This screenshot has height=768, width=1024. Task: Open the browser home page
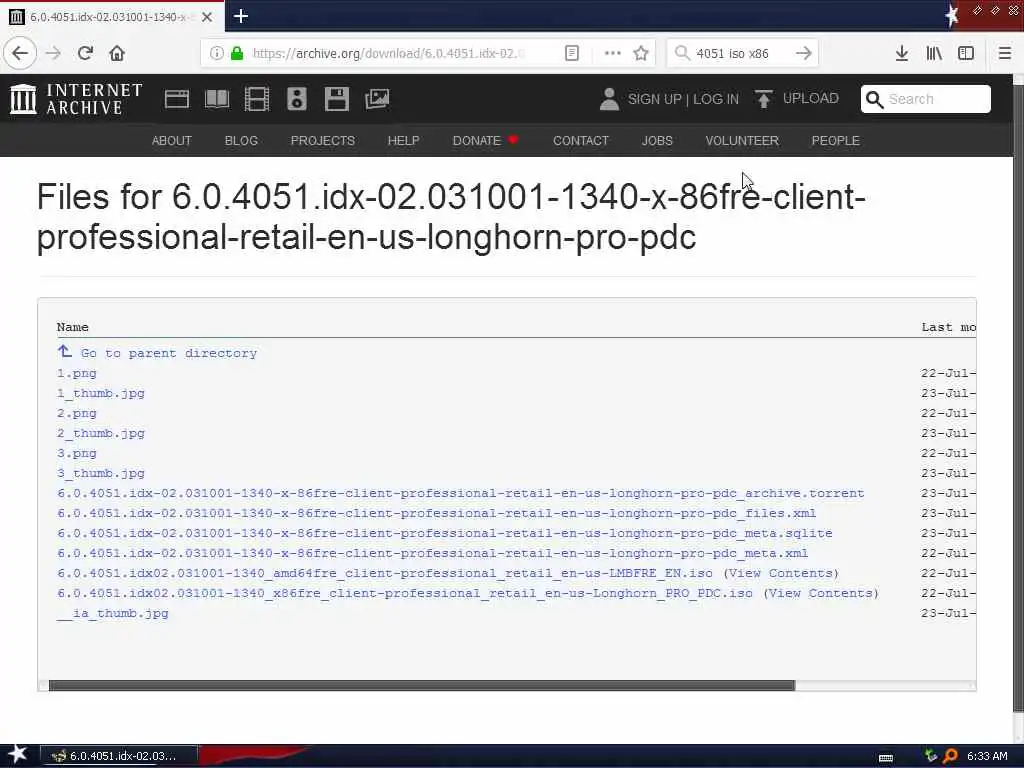pos(117,53)
